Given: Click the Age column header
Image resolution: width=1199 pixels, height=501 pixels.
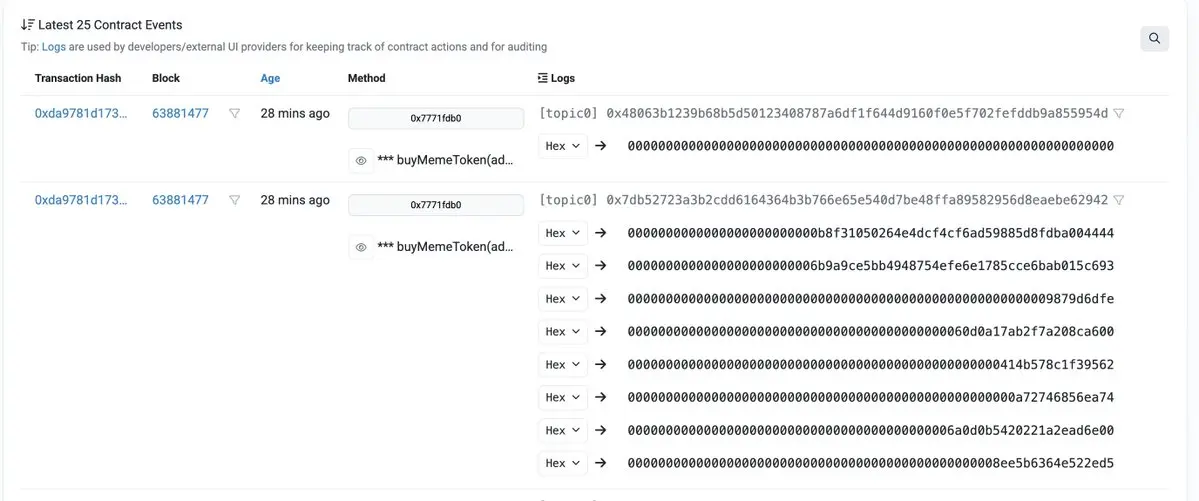Looking at the screenshot, I should [x=270, y=78].
